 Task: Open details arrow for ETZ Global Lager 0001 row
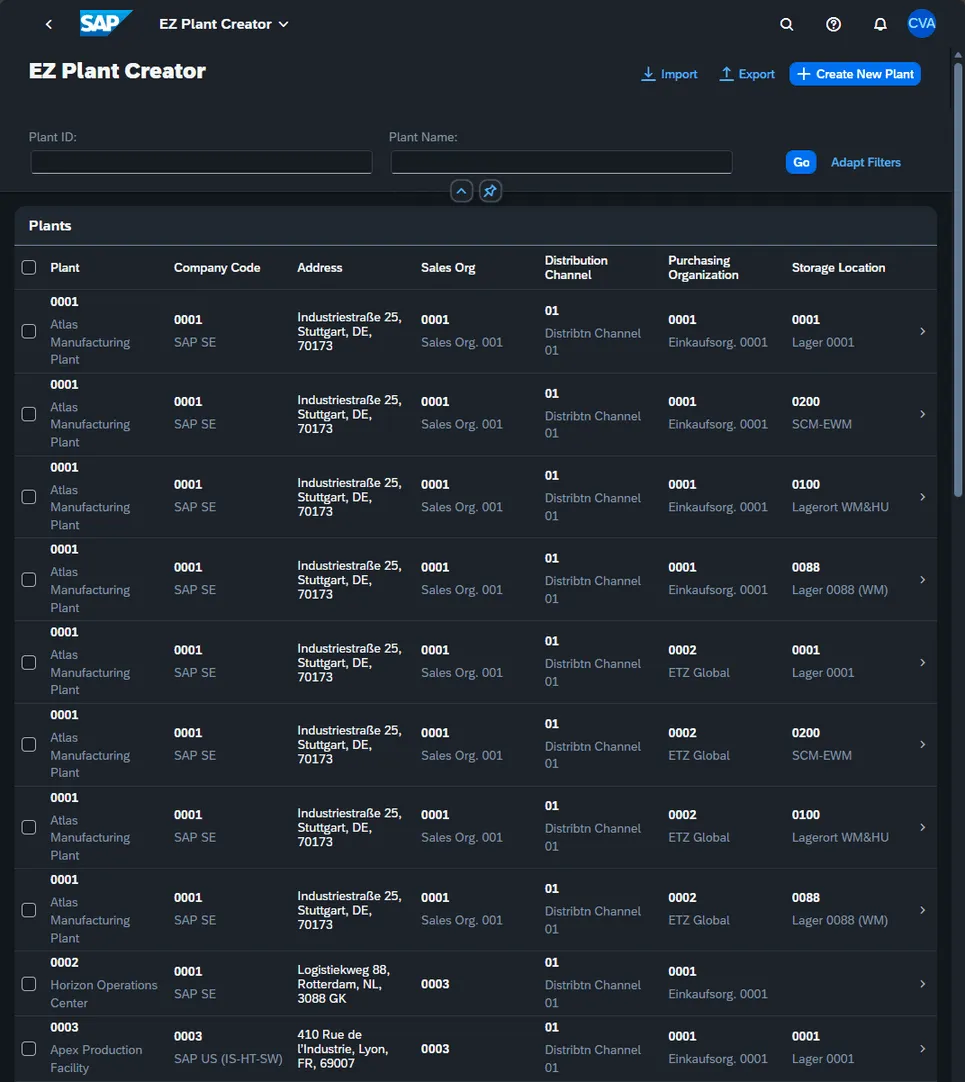click(x=922, y=662)
